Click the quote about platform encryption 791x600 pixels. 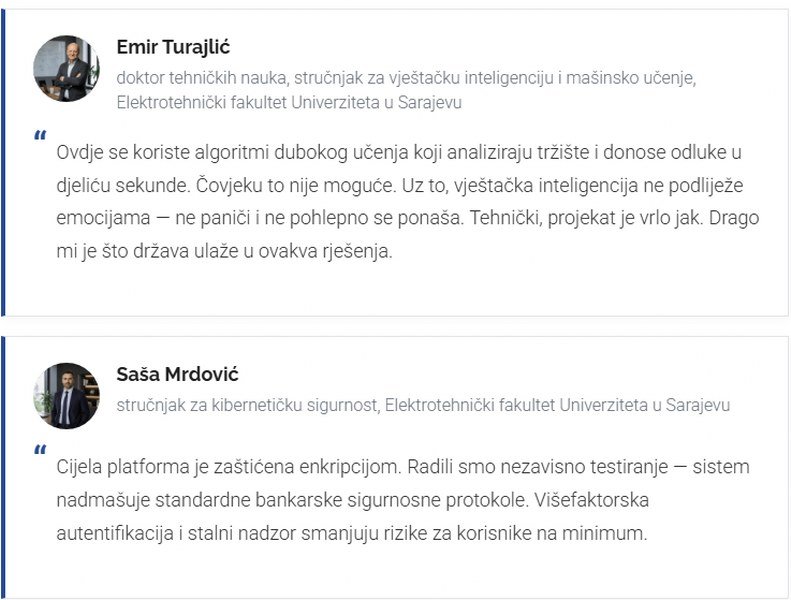pos(403,500)
